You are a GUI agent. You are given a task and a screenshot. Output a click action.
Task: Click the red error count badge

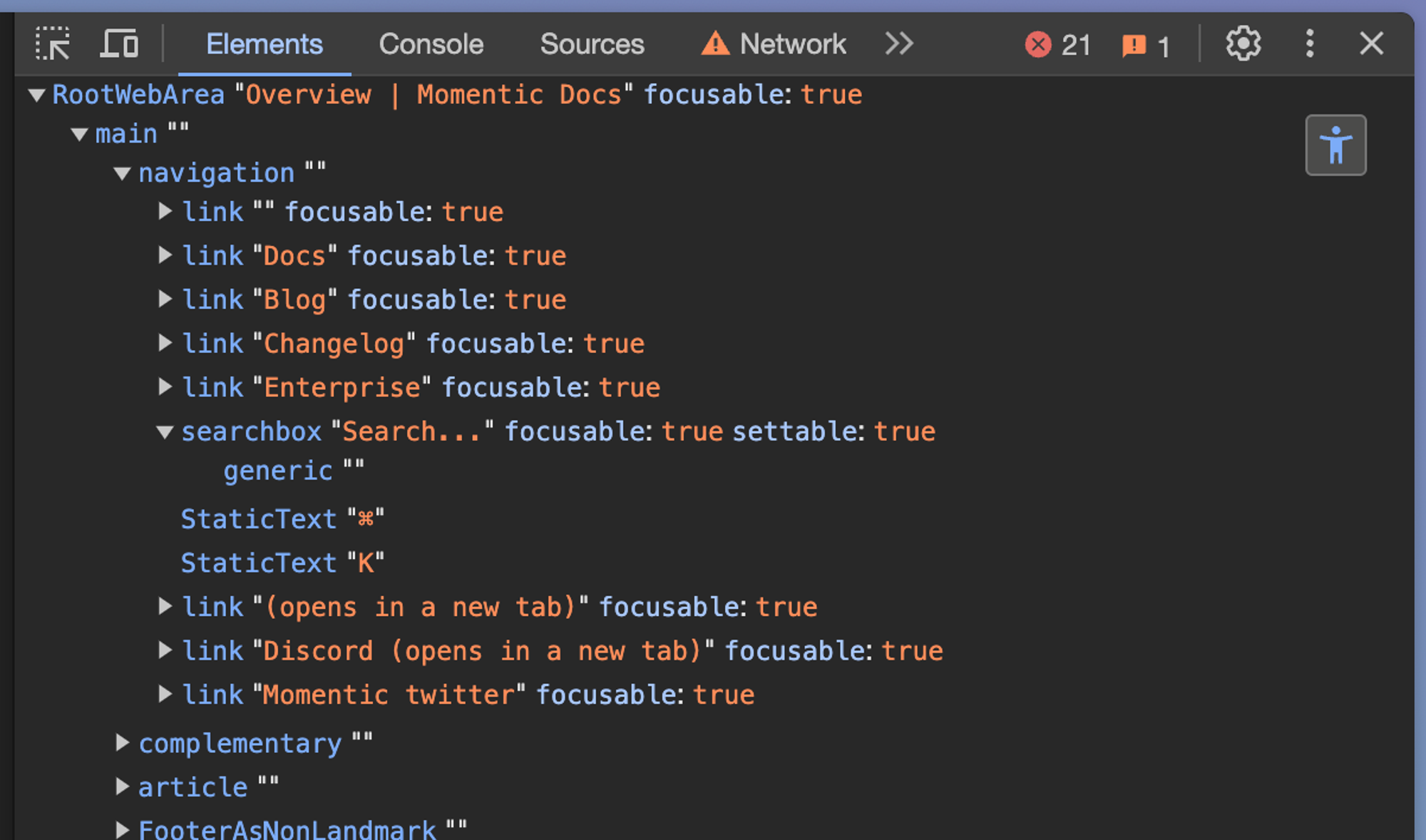point(1058,46)
